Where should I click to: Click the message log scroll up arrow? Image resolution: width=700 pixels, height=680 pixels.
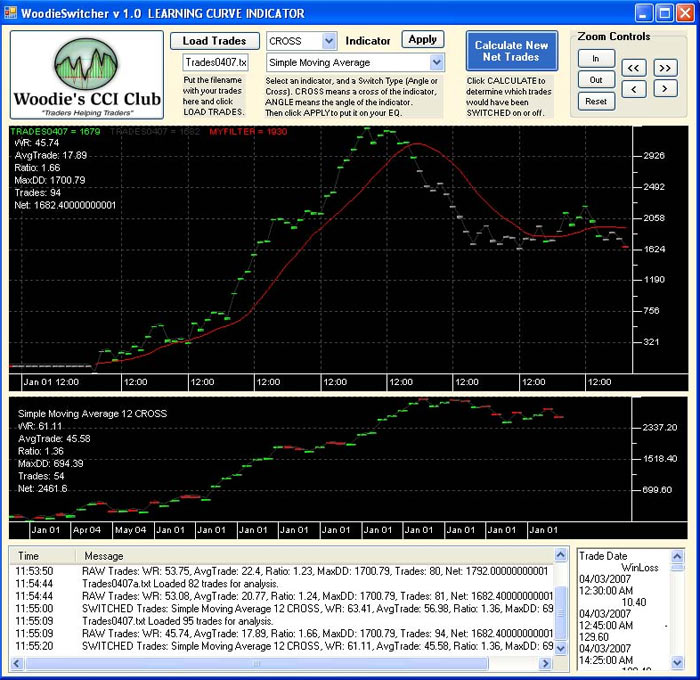pyautogui.click(x=561, y=555)
